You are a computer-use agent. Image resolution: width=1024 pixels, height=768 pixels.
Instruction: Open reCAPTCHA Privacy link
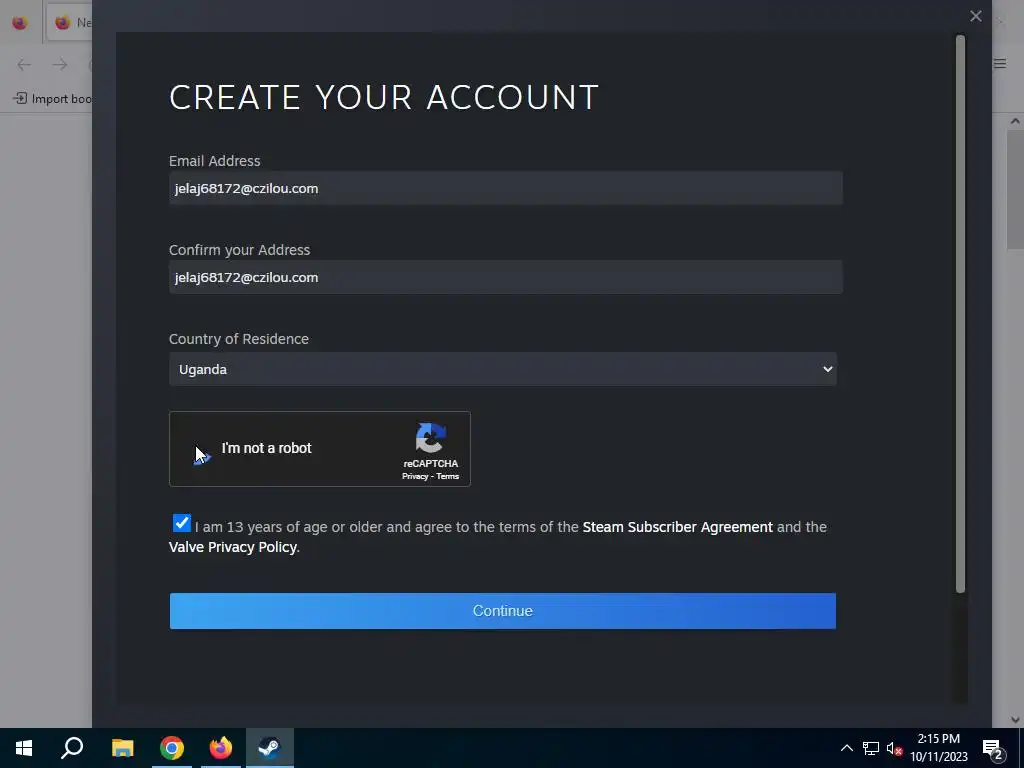point(415,476)
